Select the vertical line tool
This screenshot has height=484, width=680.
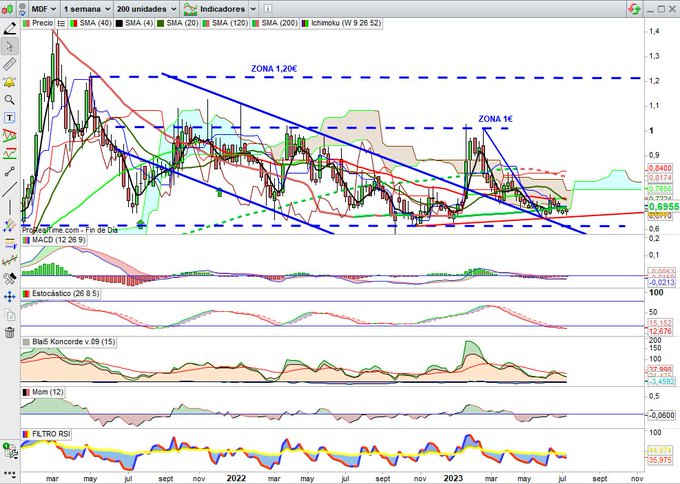click(x=9, y=207)
